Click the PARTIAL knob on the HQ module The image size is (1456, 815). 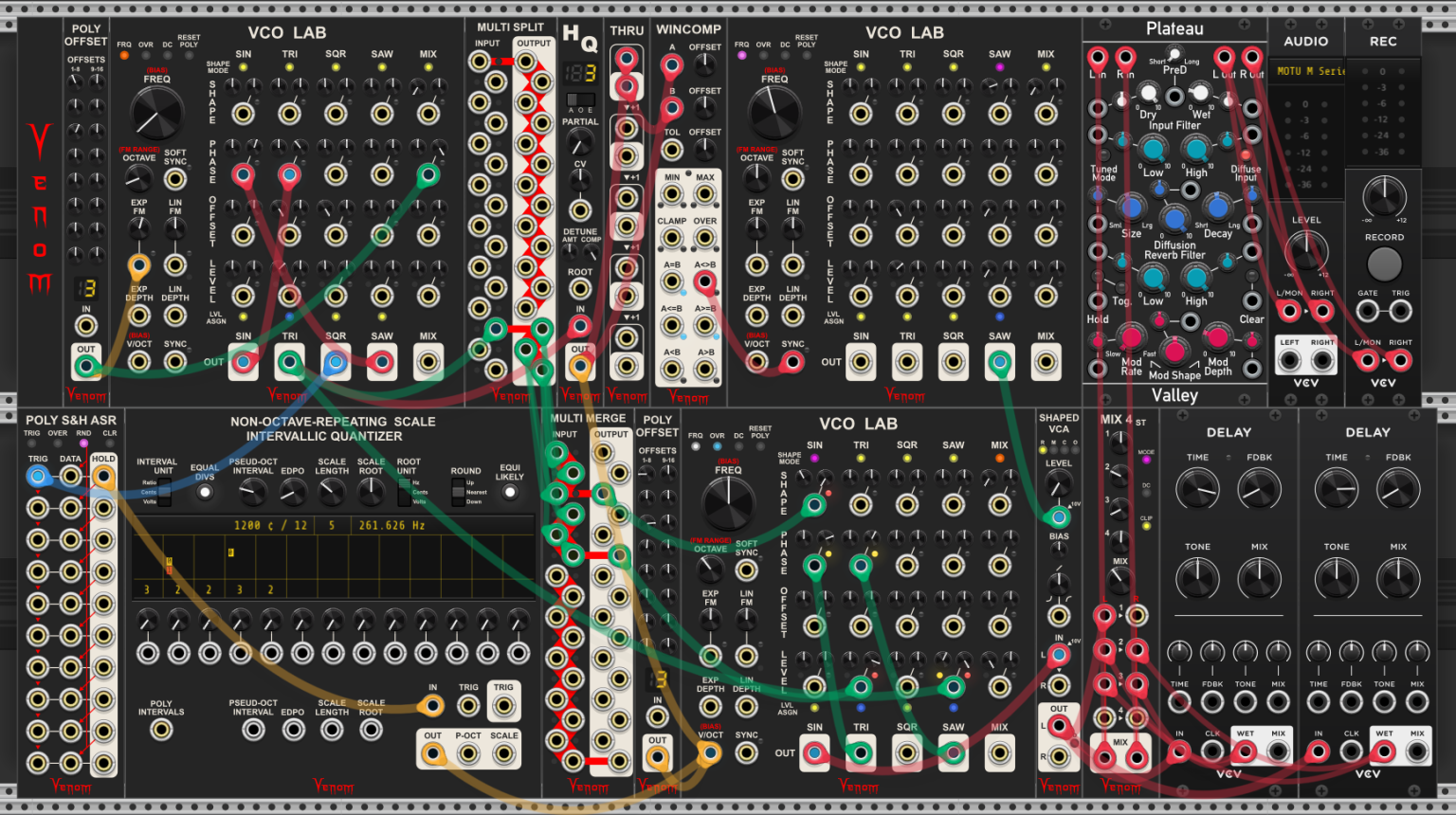[x=579, y=142]
